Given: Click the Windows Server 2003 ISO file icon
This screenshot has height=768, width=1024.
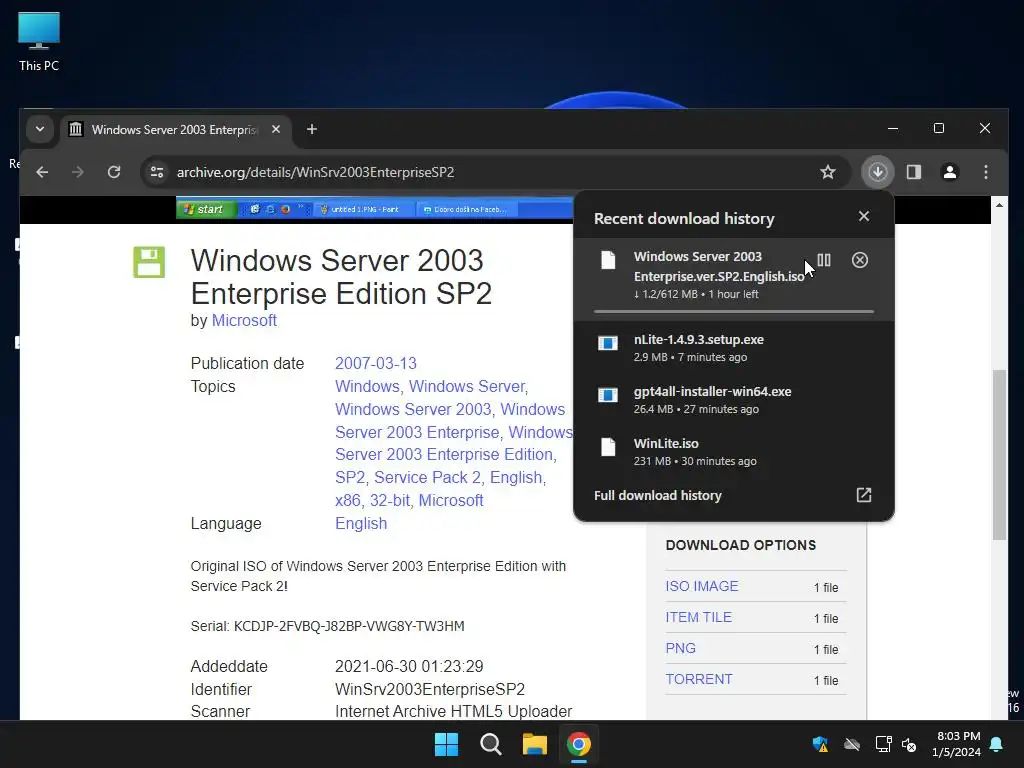Looking at the screenshot, I should click(x=608, y=260).
